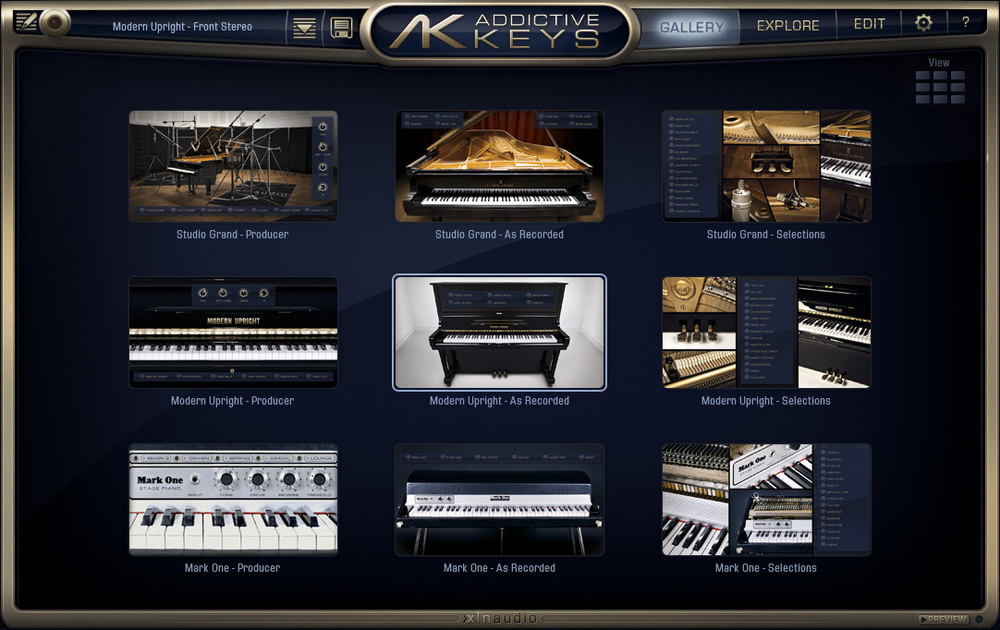Click the question mark help icon

click(x=964, y=23)
